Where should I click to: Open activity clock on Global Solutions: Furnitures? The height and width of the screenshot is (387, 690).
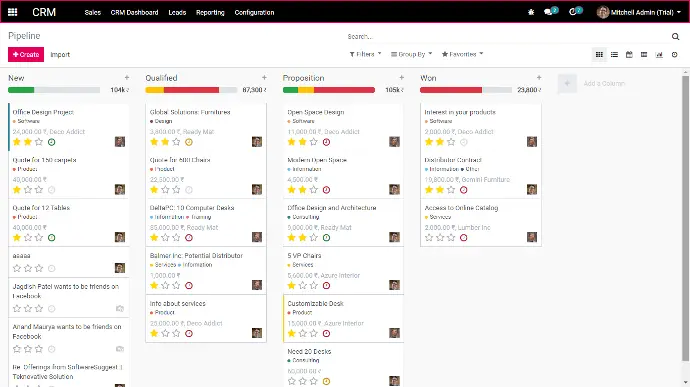tap(189, 142)
